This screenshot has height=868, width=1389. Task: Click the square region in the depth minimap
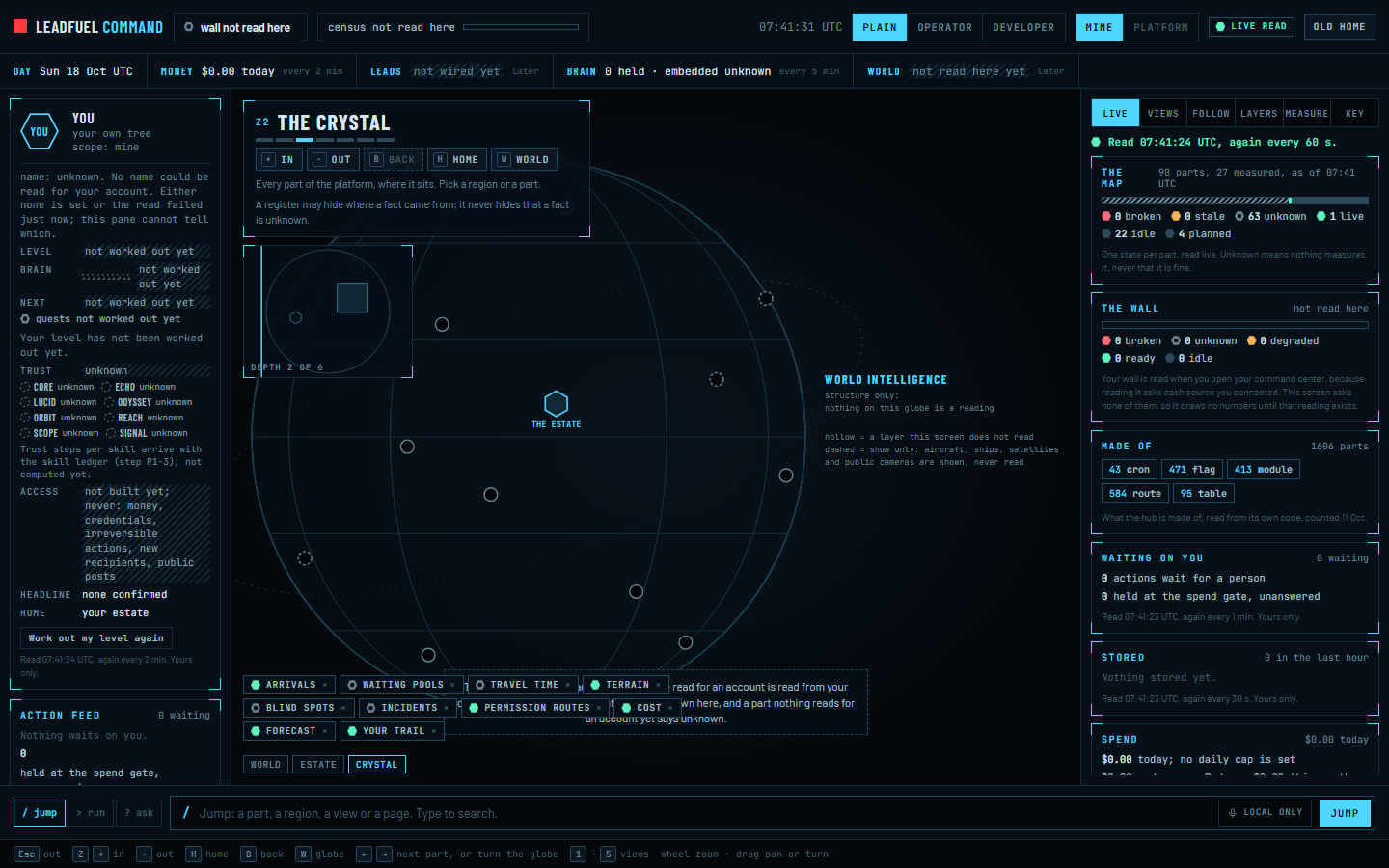352,298
